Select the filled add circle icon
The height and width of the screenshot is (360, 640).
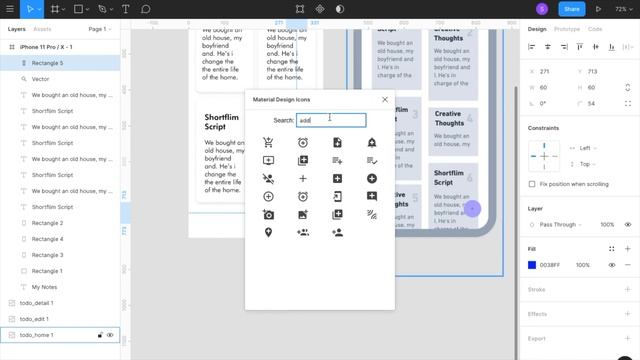tap(372, 178)
